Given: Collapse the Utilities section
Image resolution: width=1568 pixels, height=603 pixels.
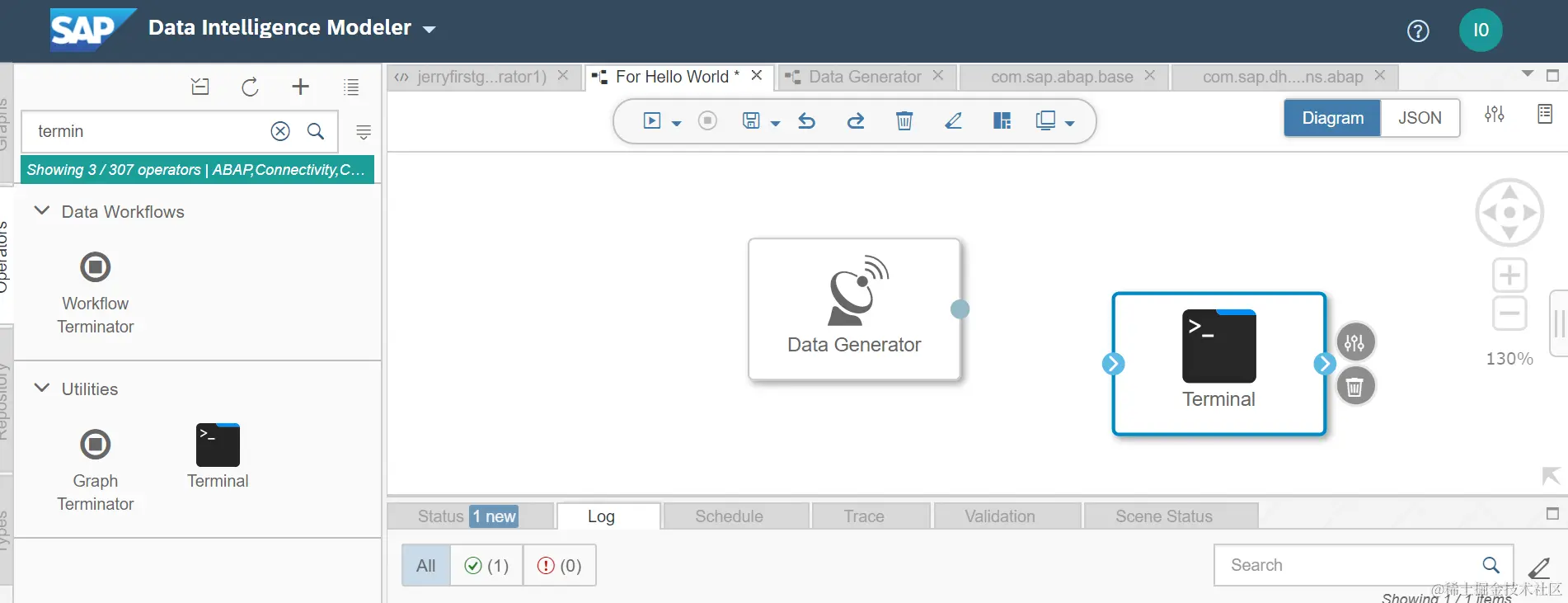Looking at the screenshot, I should [x=42, y=389].
